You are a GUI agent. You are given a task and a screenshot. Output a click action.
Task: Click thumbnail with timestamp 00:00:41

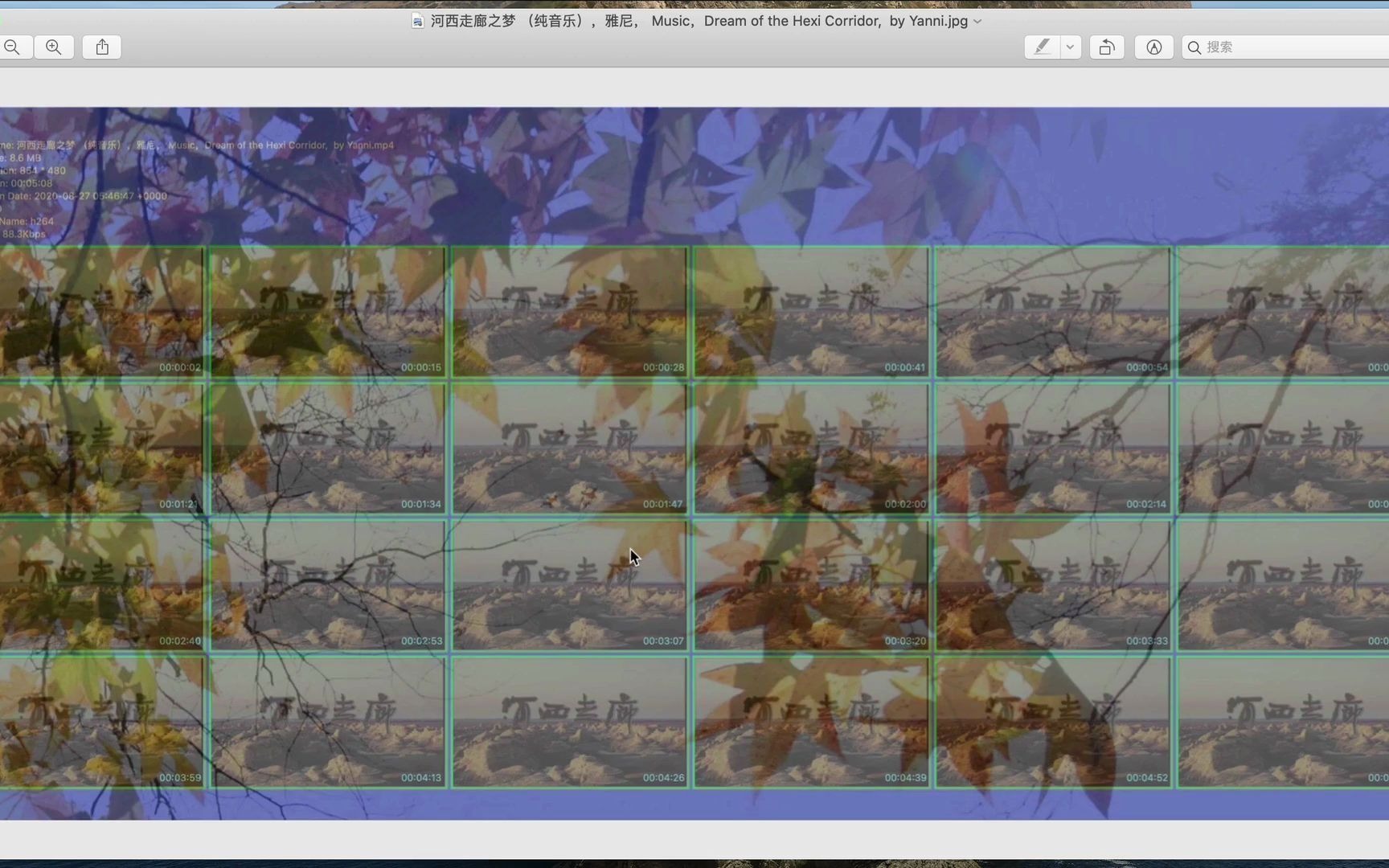pos(811,312)
